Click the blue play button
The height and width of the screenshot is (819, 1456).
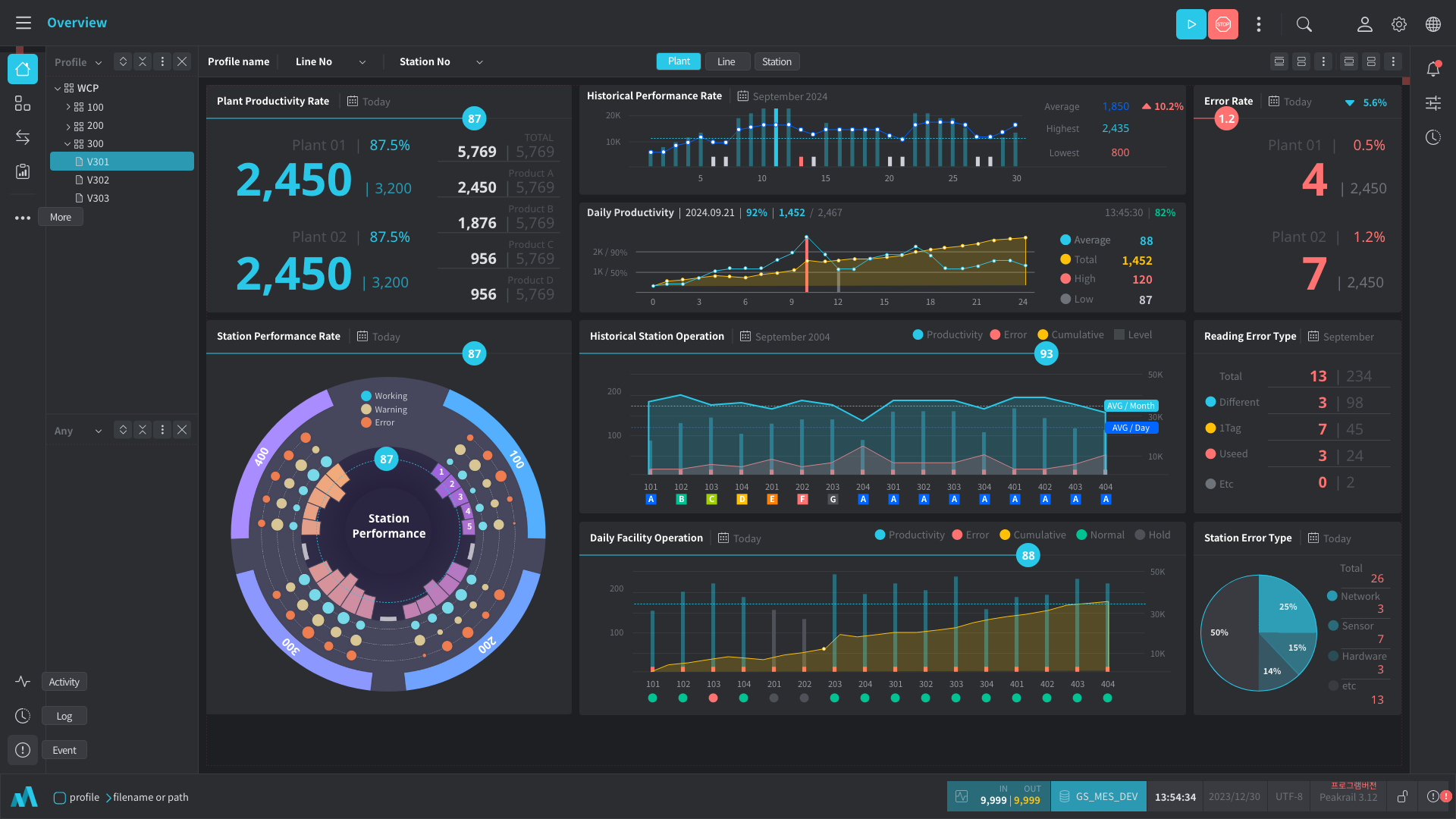[1191, 24]
